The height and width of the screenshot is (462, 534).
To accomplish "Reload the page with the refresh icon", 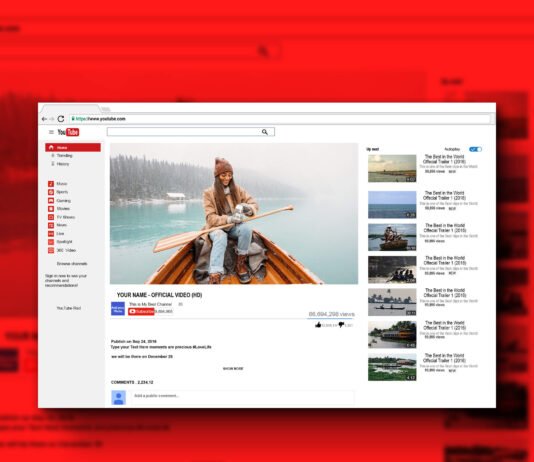I will pyautogui.click(x=61, y=118).
